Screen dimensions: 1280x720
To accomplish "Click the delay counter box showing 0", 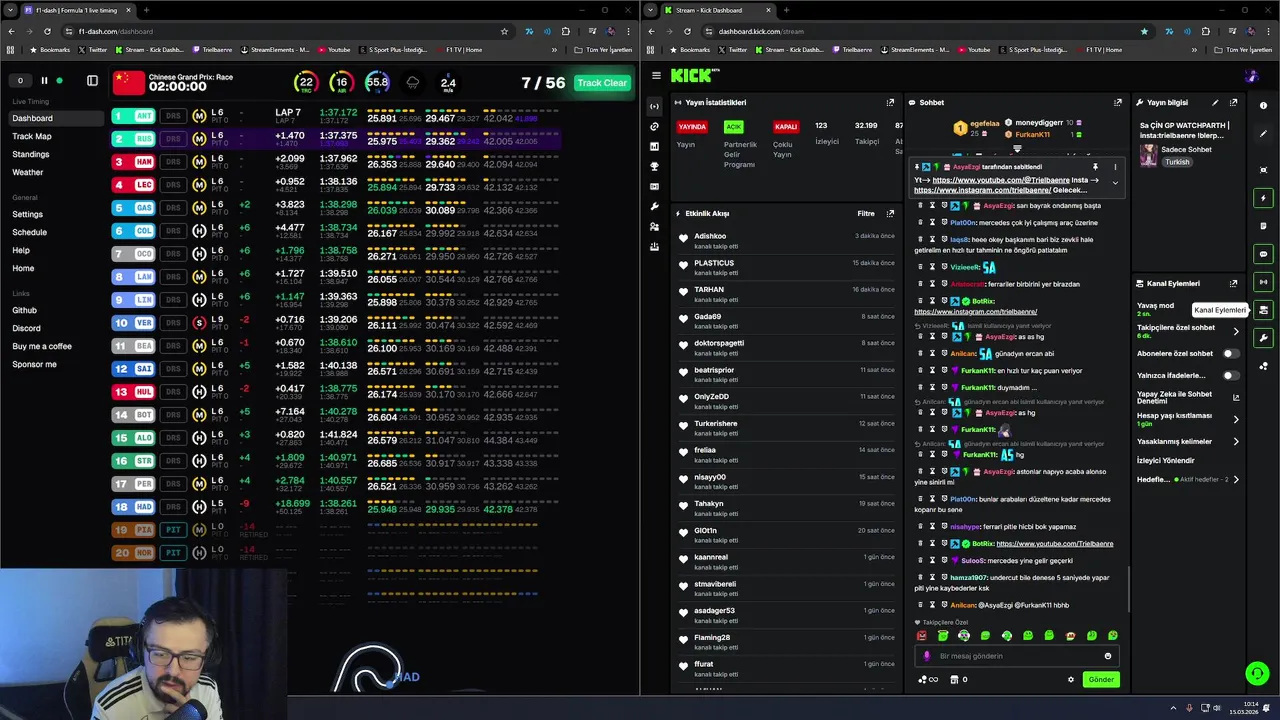I will point(20,81).
